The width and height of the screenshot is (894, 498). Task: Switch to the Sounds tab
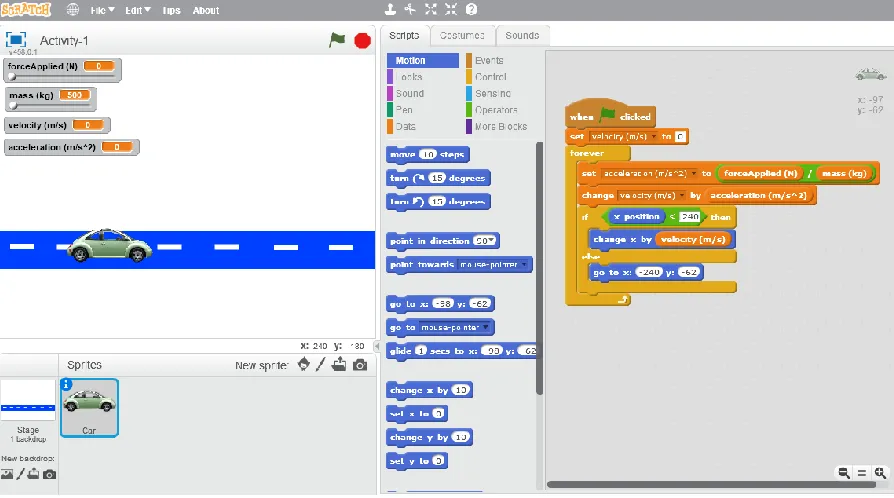tap(522, 35)
